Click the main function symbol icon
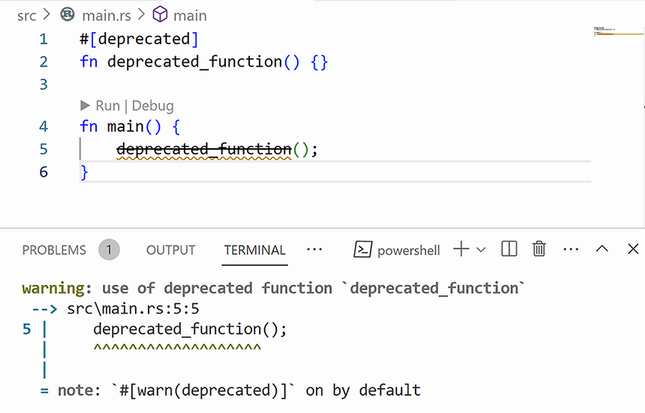The image size is (645, 413). pos(160,15)
